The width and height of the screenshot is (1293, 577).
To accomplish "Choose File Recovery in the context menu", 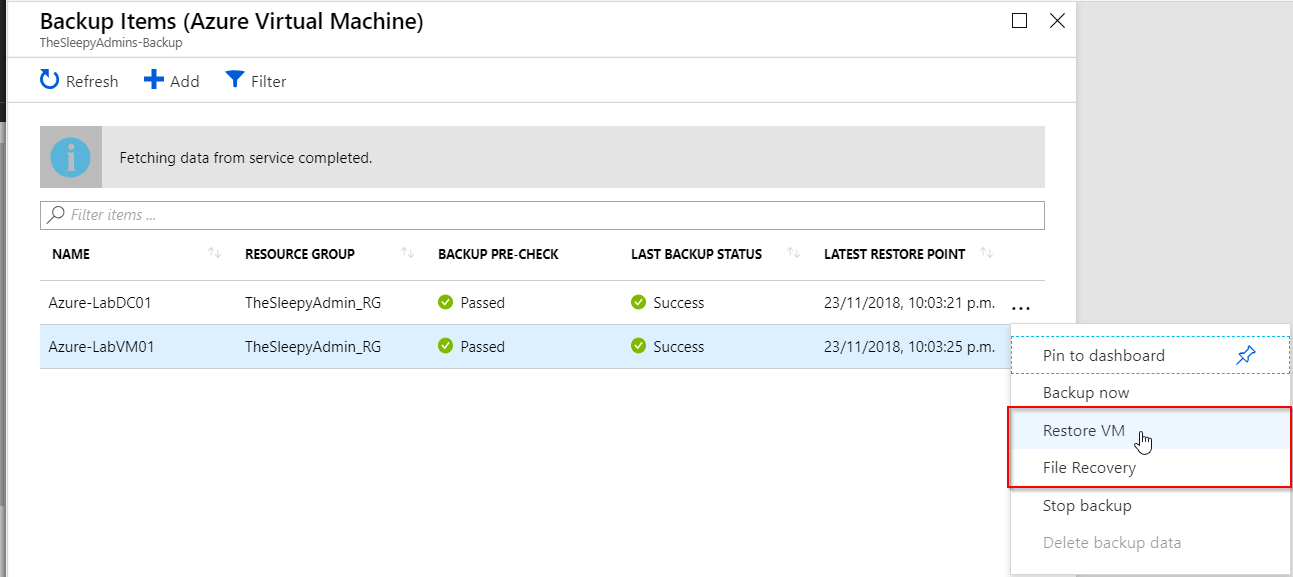I will (x=1089, y=468).
